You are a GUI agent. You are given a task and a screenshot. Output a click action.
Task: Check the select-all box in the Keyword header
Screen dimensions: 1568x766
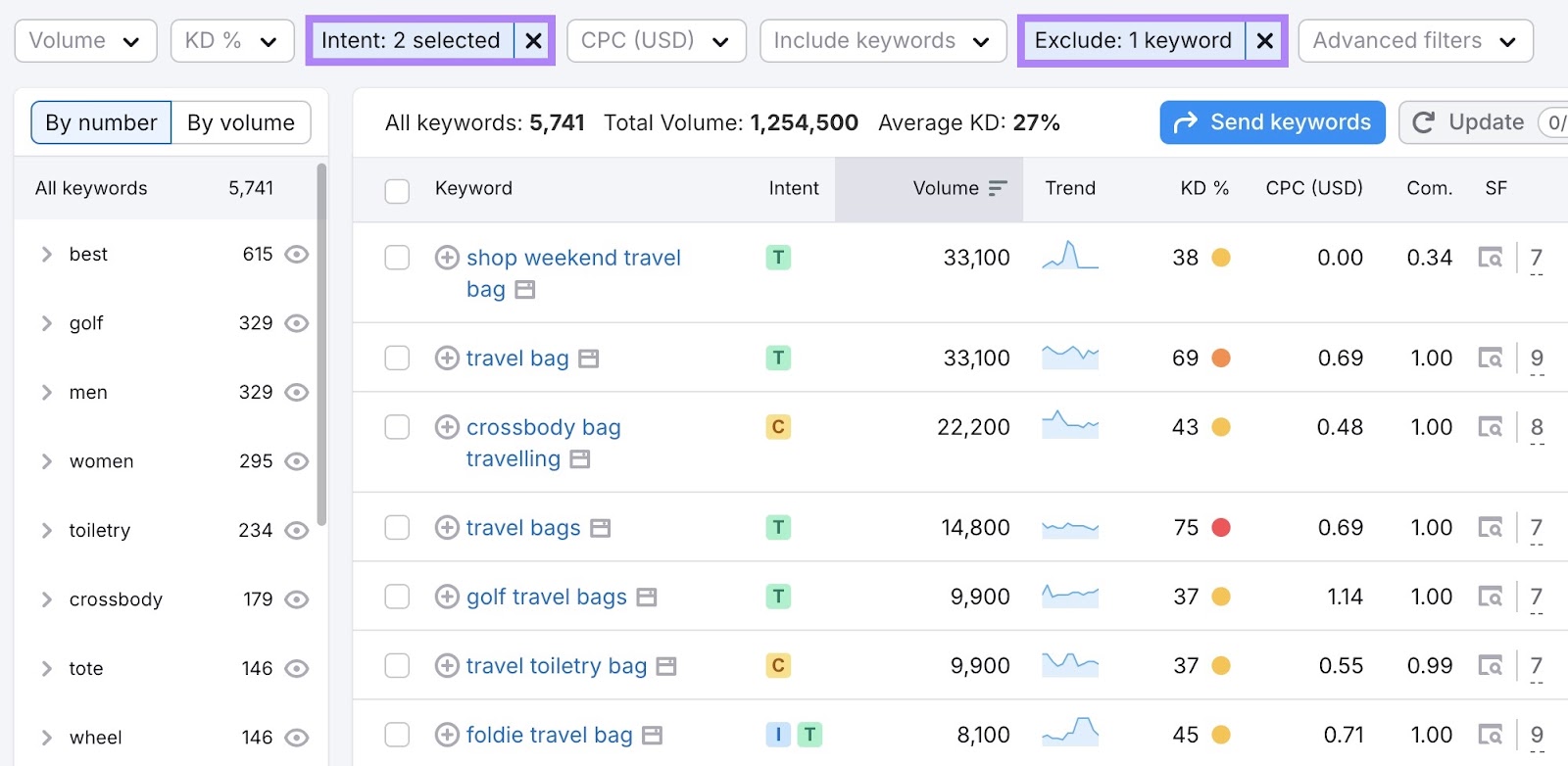tap(397, 190)
